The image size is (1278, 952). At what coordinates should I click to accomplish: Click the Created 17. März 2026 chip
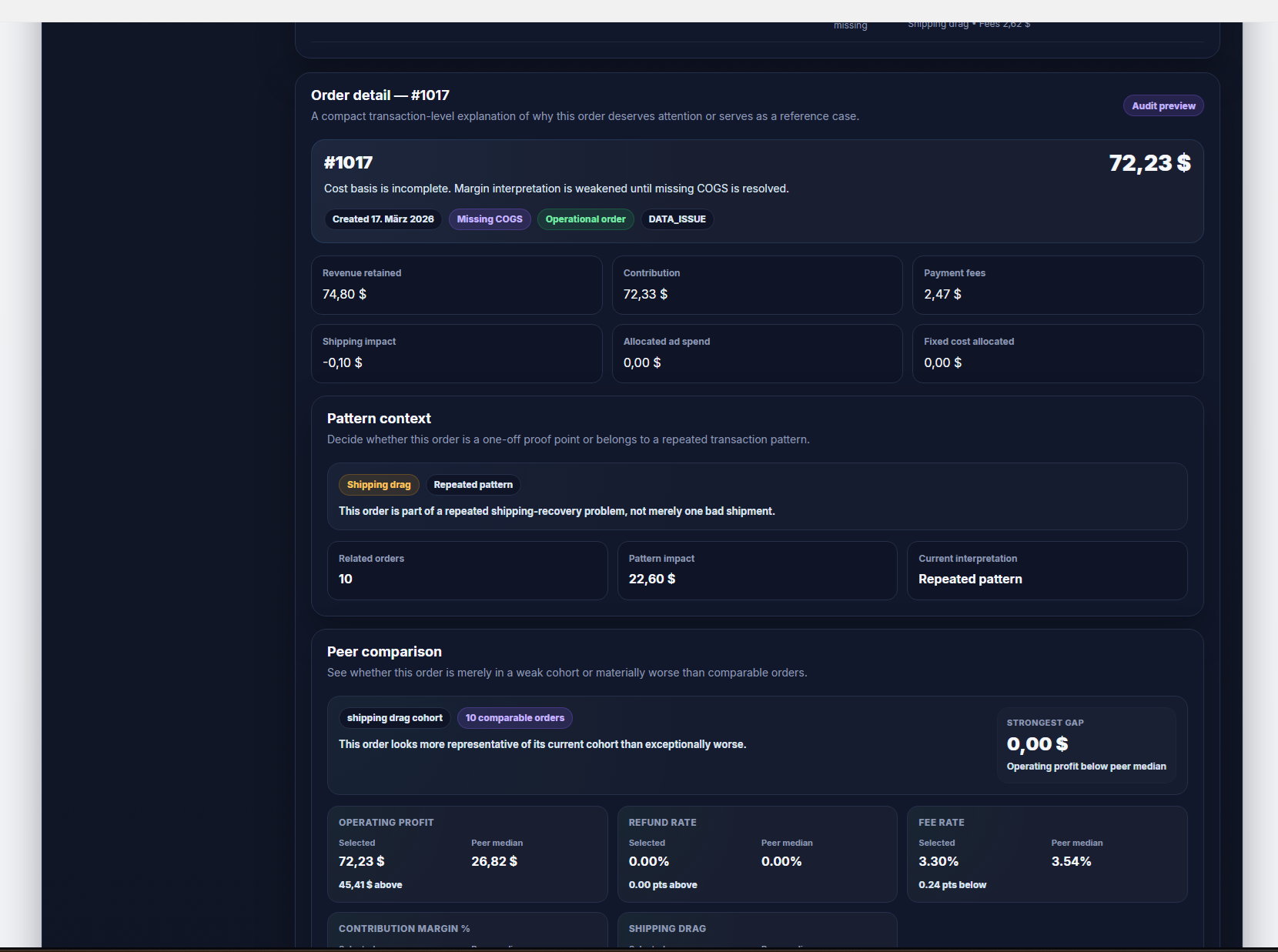point(383,219)
